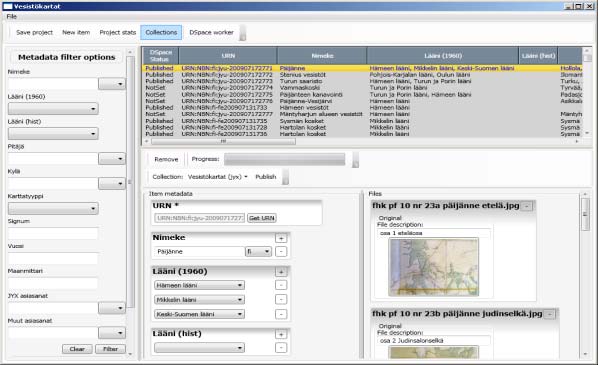Click the Clear filter button

tap(77, 349)
